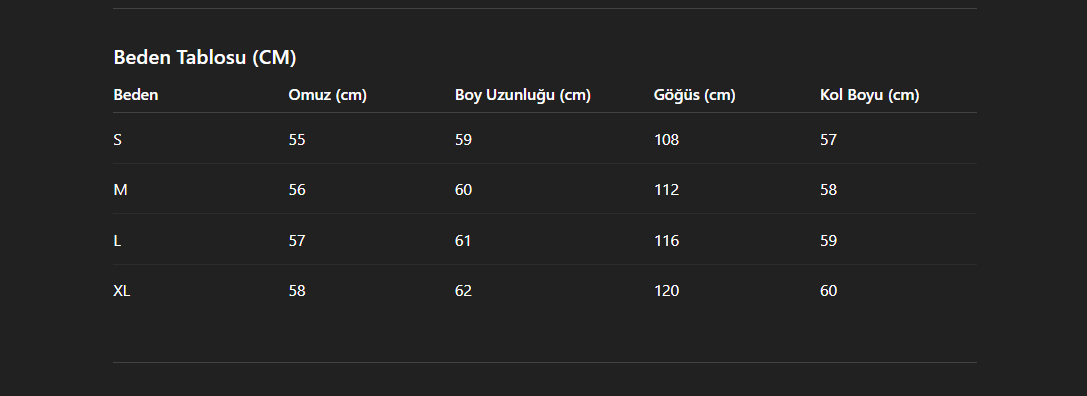This screenshot has height=396, width=1087.
Task: Click length value 61 in L row
Action: 463,241
